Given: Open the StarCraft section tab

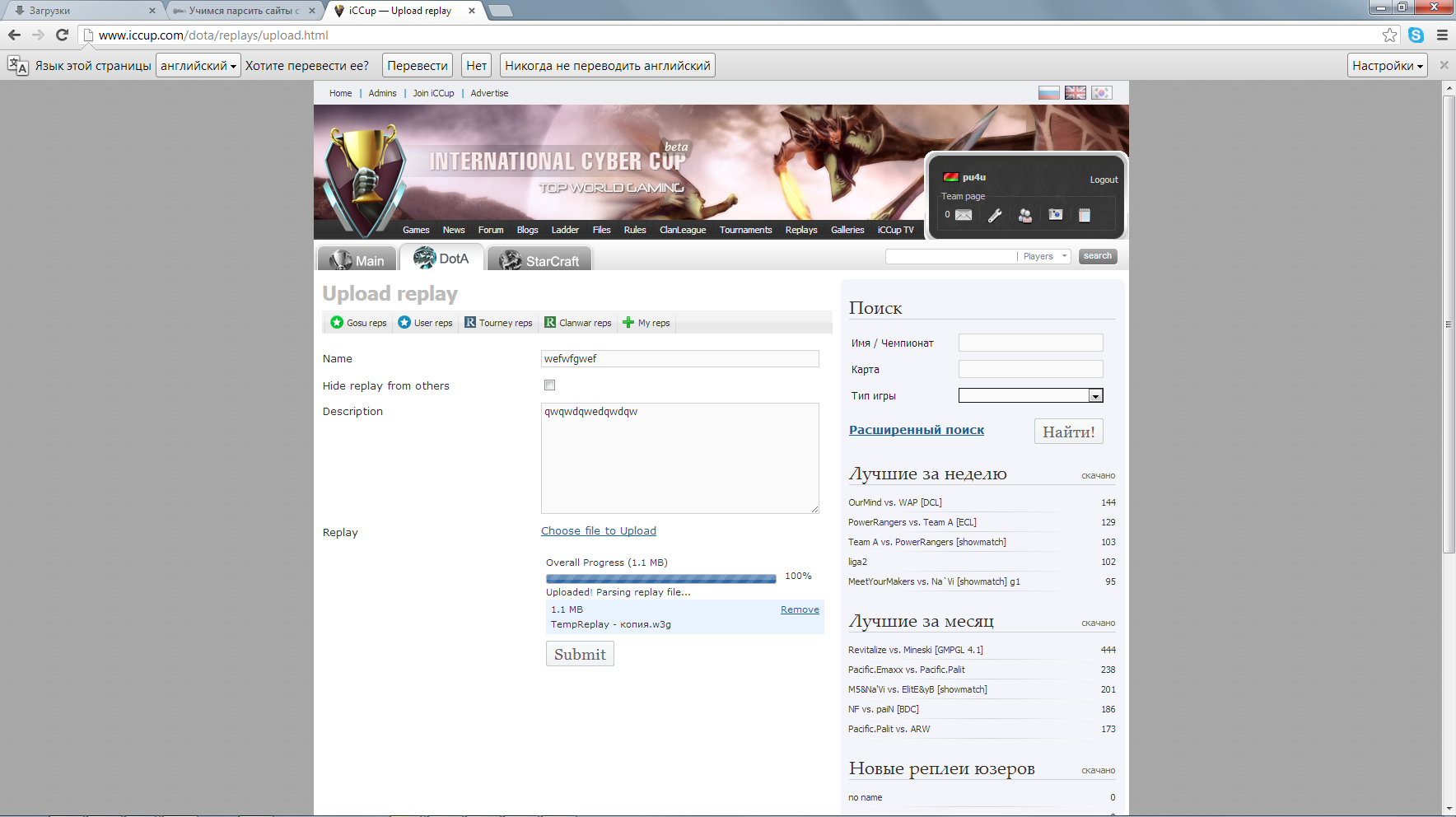Looking at the screenshot, I should (539, 259).
